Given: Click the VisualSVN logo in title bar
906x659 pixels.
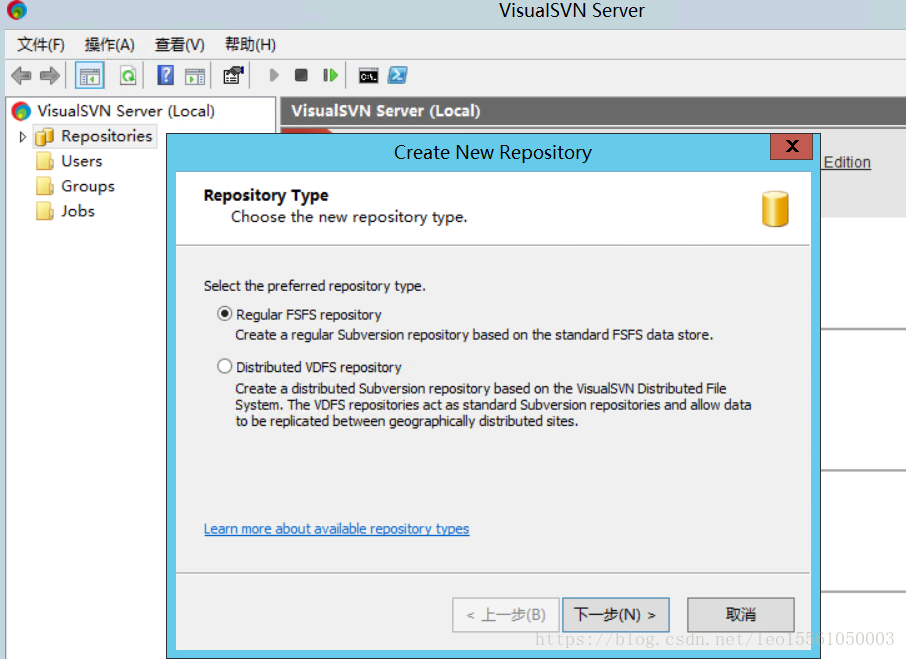Looking at the screenshot, I should click(x=17, y=10).
